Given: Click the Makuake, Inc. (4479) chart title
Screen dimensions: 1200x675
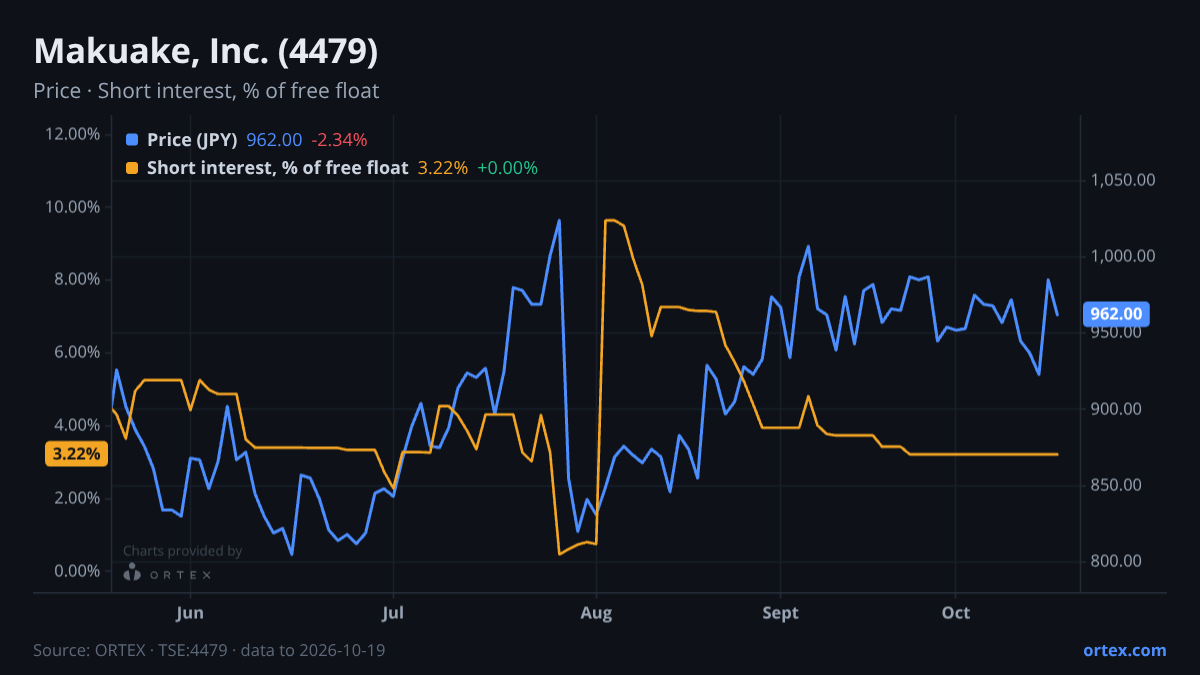Looking at the screenshot, I should pyautogui.click(x=206, y=51).
